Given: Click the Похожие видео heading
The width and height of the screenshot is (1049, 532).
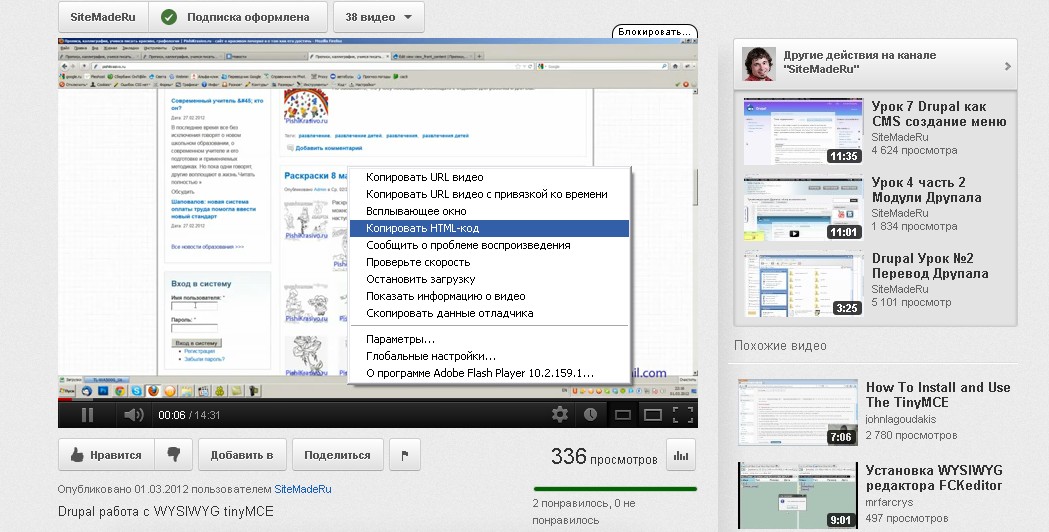Looking at the screenshot, I should tap(780, 346).
